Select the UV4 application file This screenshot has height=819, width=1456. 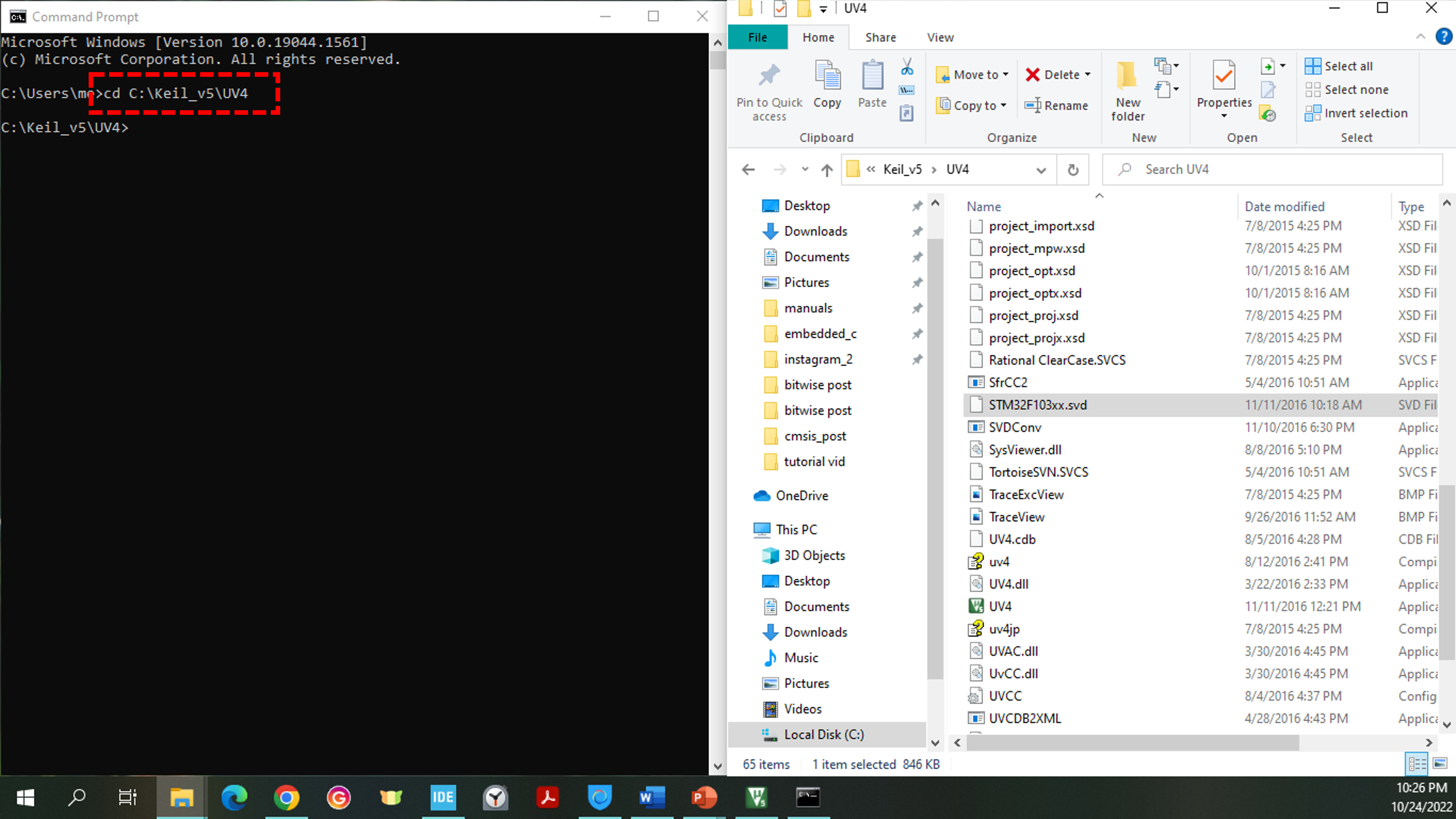tap(999, 606)
